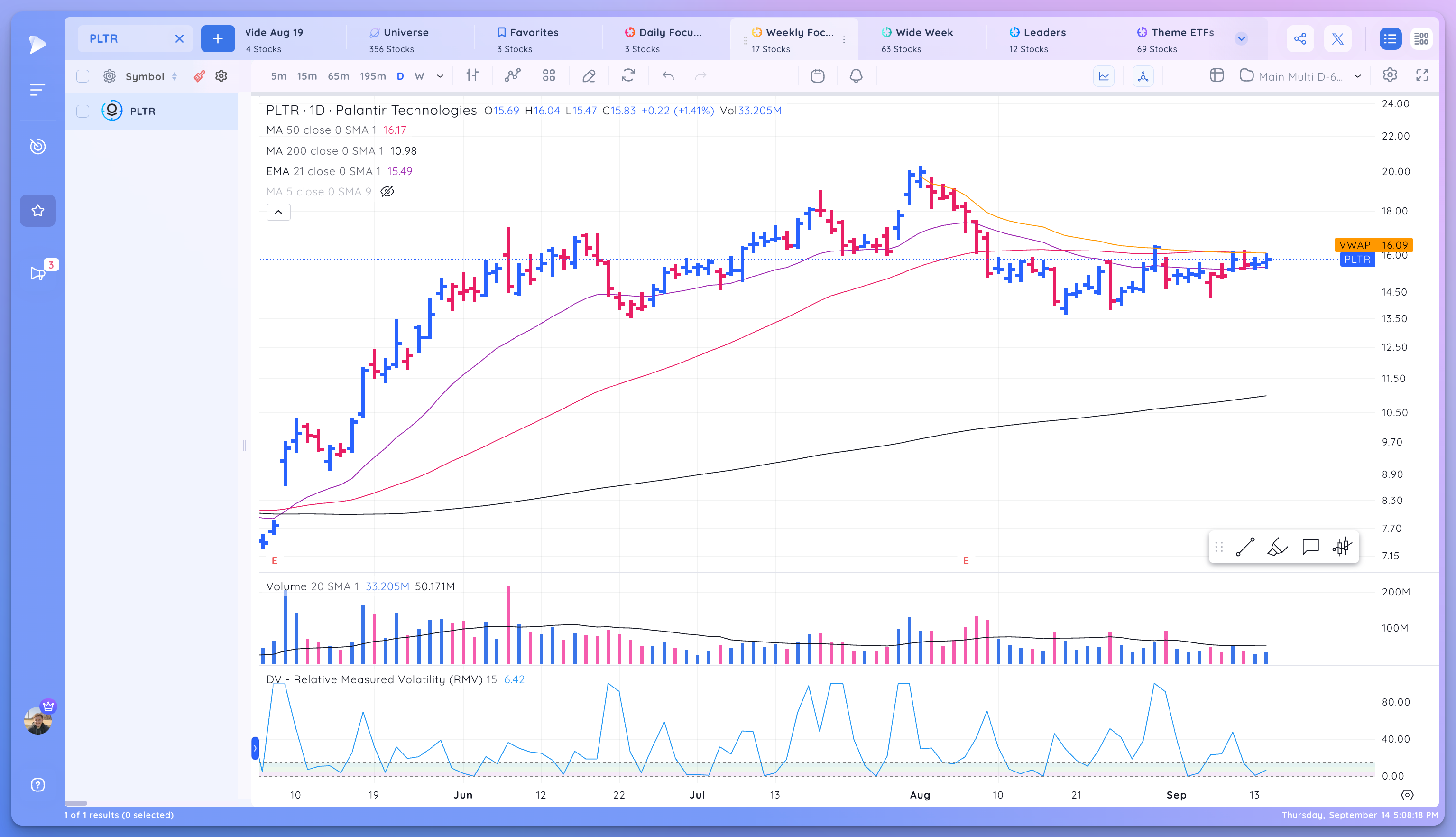This screenshot has height=837, width=1456.
Task: Select the 65m timeframe
Action: click(339, 76)
